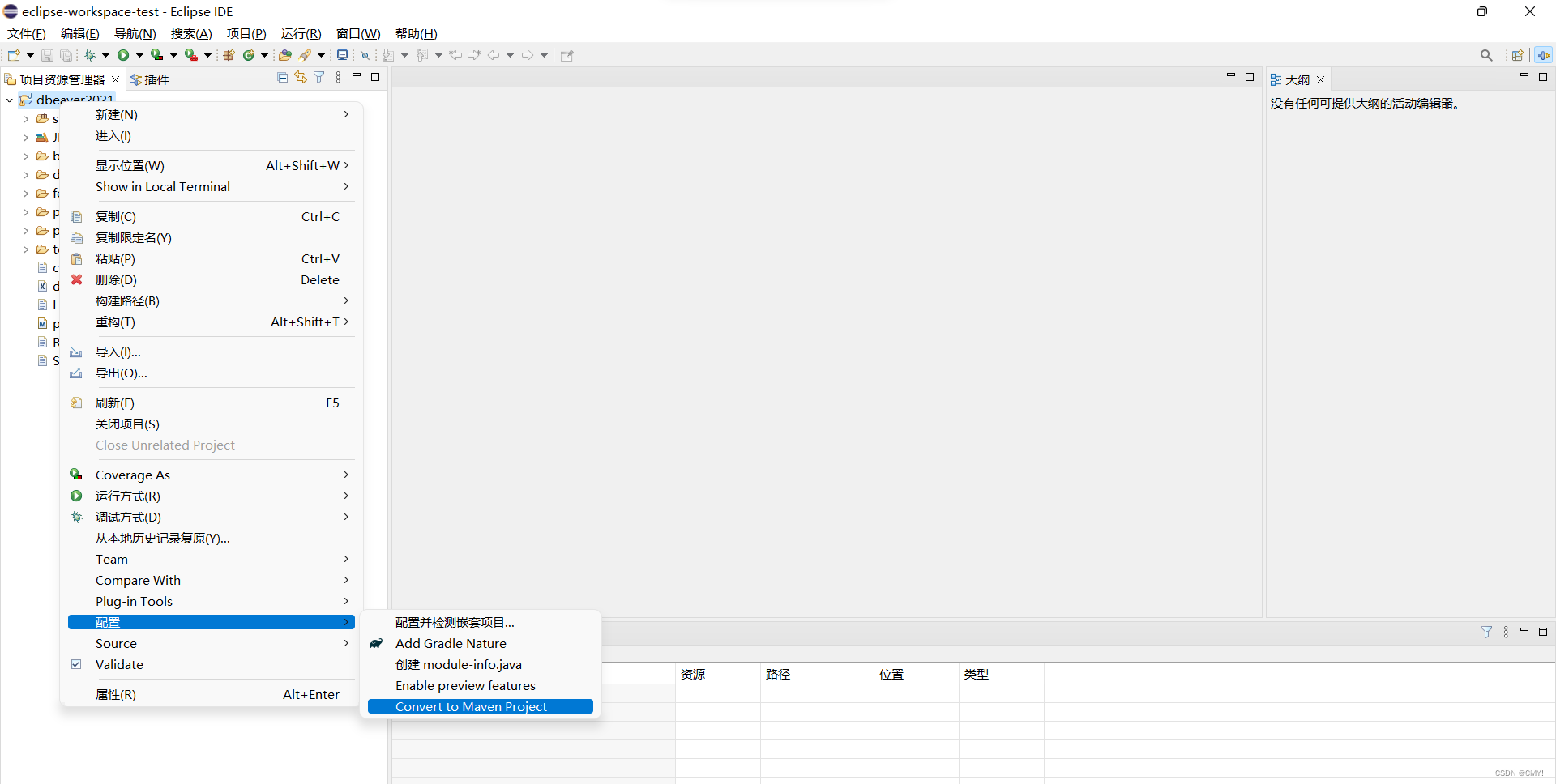Image resolution: width=1556 pixels, height=784 pixels.
Task: Toggle the Validate checkbox in context menu
Action: [x=76, y=664]
